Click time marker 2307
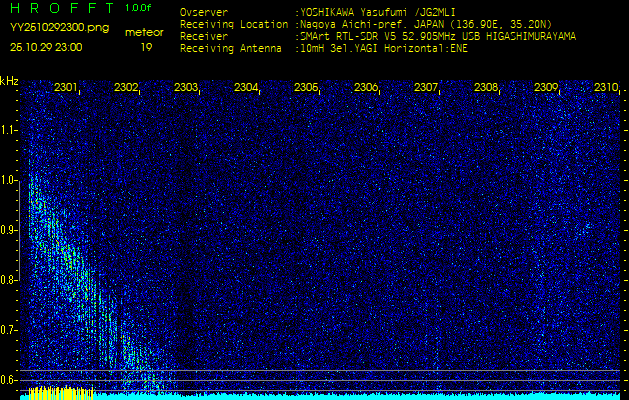The width and height of the screenshot is (629, 400). coord(426,87)
